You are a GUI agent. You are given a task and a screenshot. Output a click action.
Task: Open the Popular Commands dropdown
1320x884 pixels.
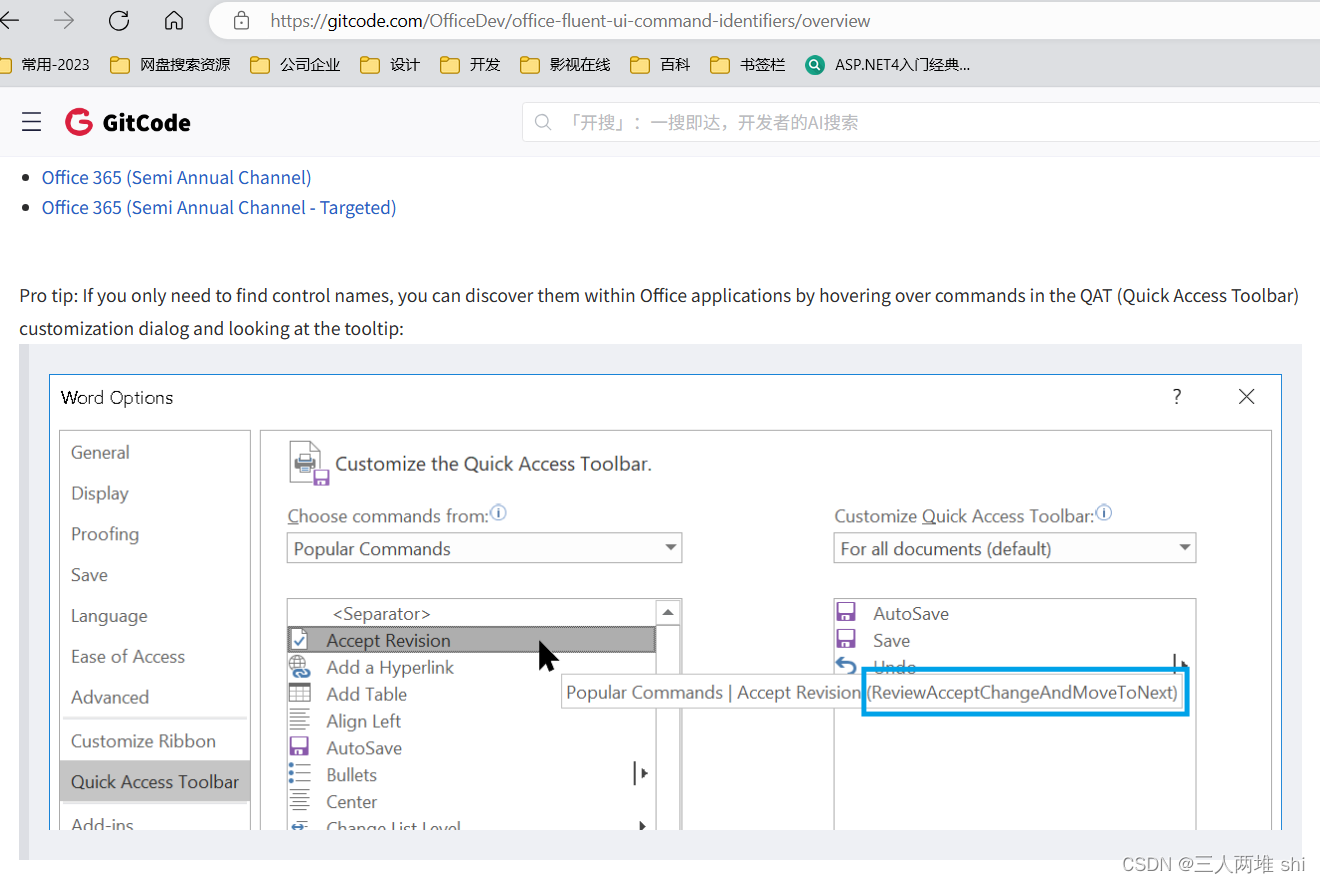[x=484, y=548]
